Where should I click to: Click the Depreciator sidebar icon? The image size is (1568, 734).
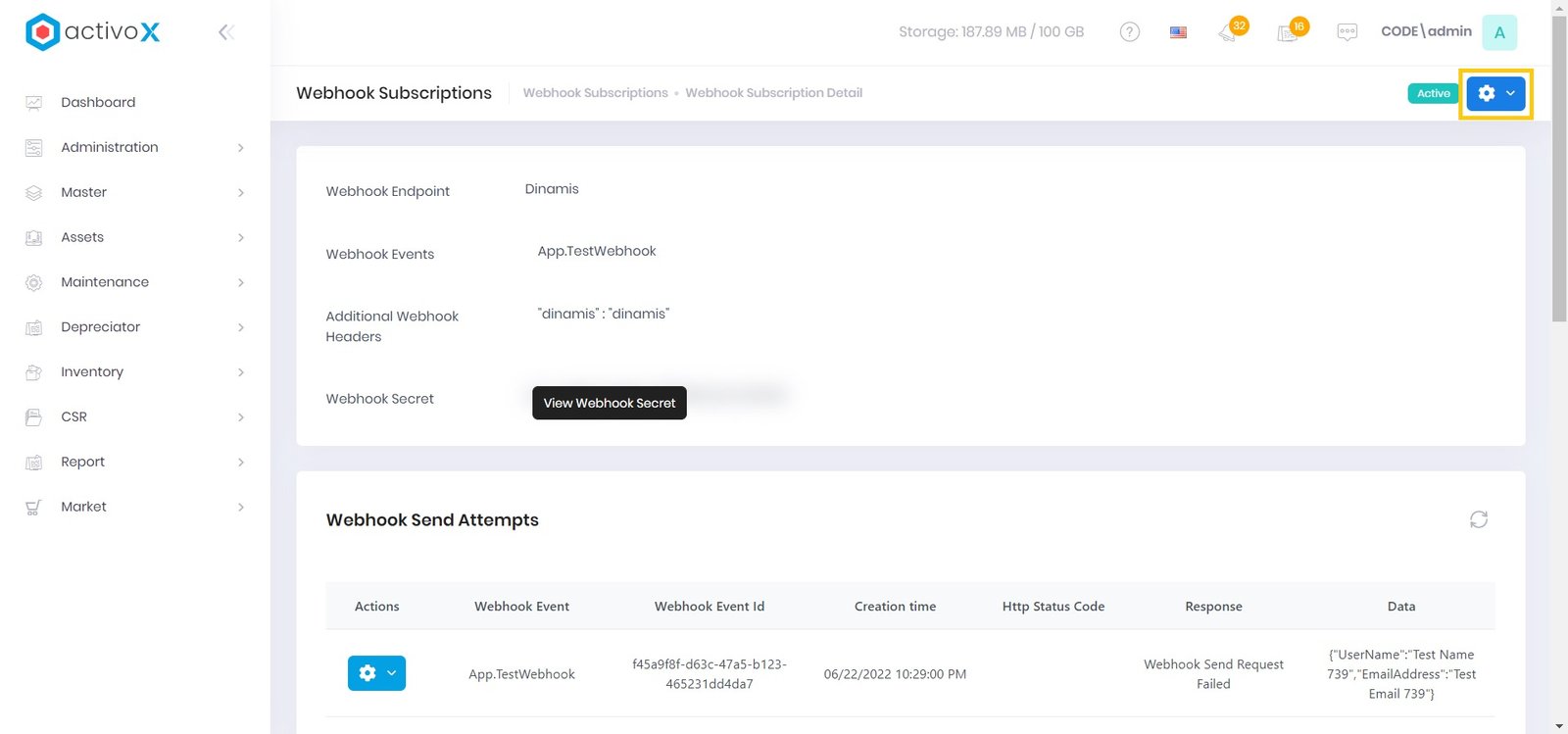tap(33, 328)
